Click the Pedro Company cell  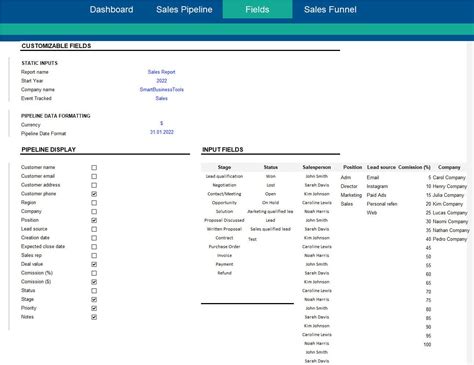(x=450, y=239)
